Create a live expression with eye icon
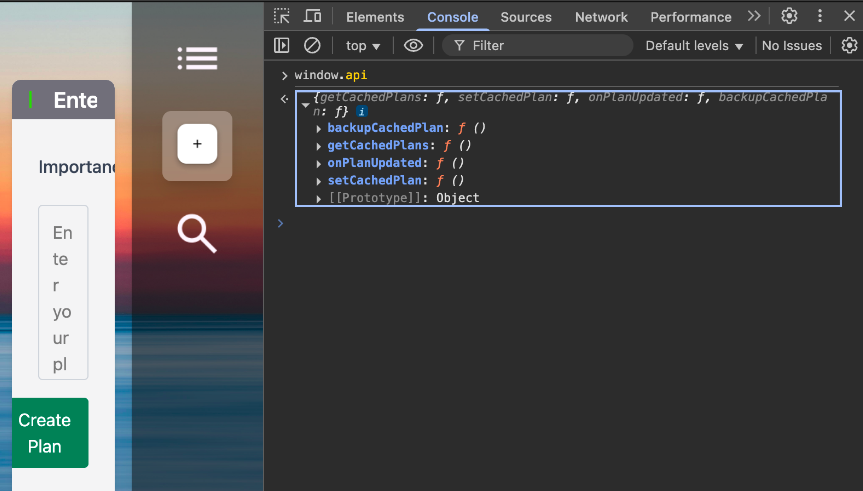 pos(413,45)
